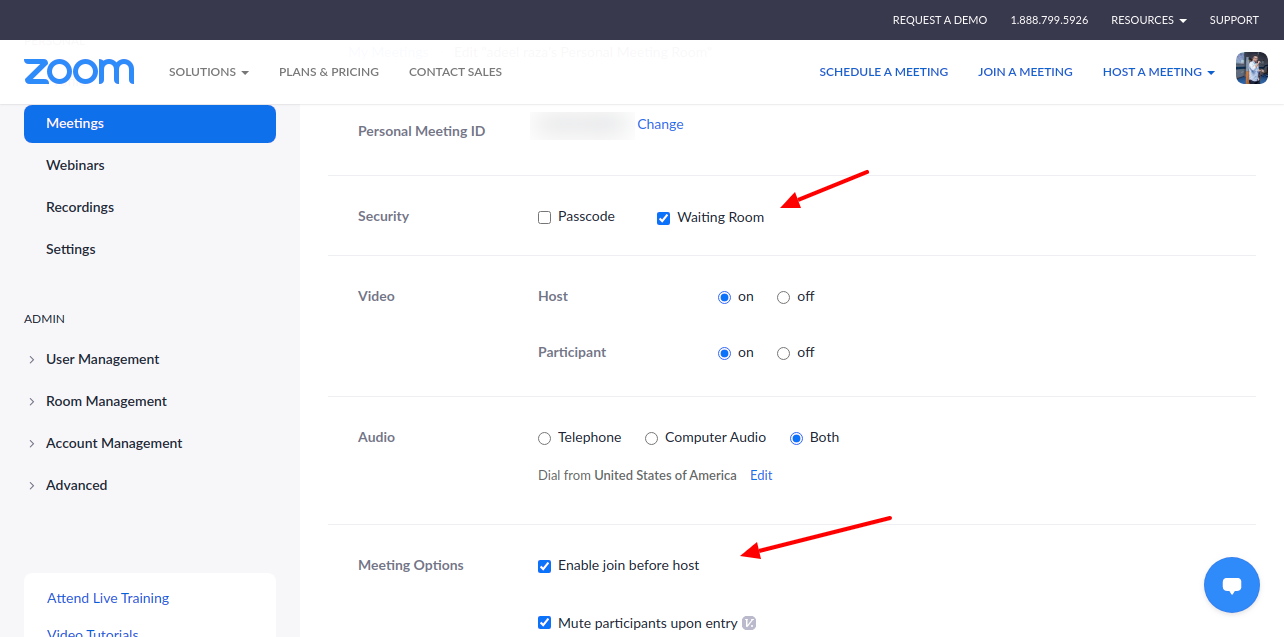Uncheck Enable join before host

[544, 566]
